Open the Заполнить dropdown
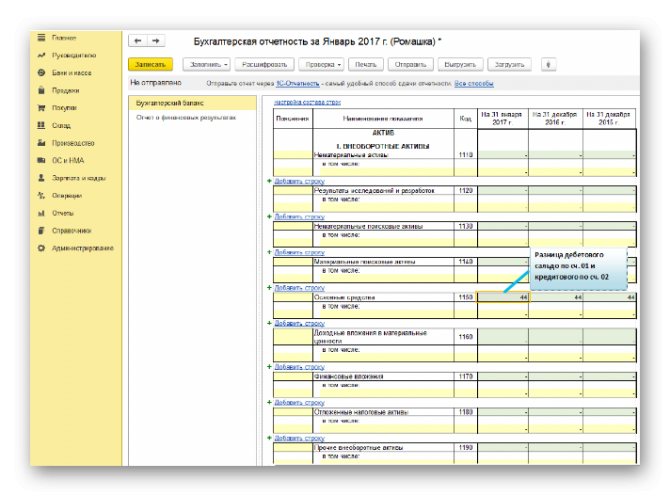 (x=206, y=65)
